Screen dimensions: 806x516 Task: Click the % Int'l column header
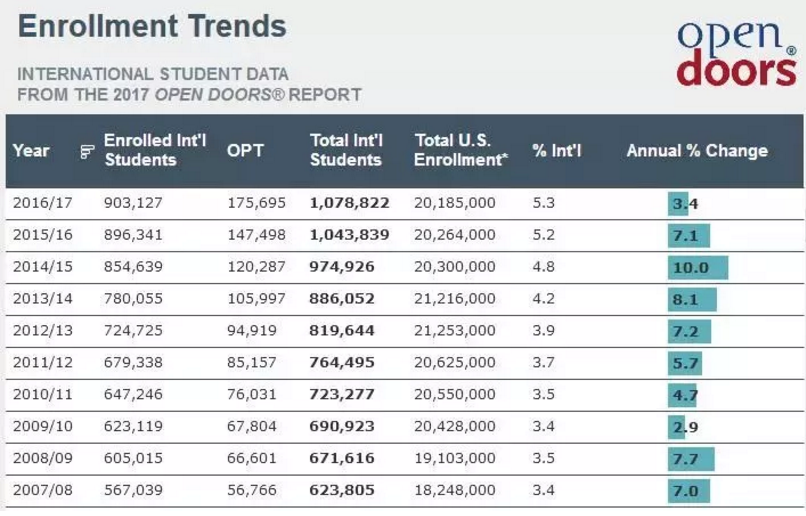tap(557, 151)
